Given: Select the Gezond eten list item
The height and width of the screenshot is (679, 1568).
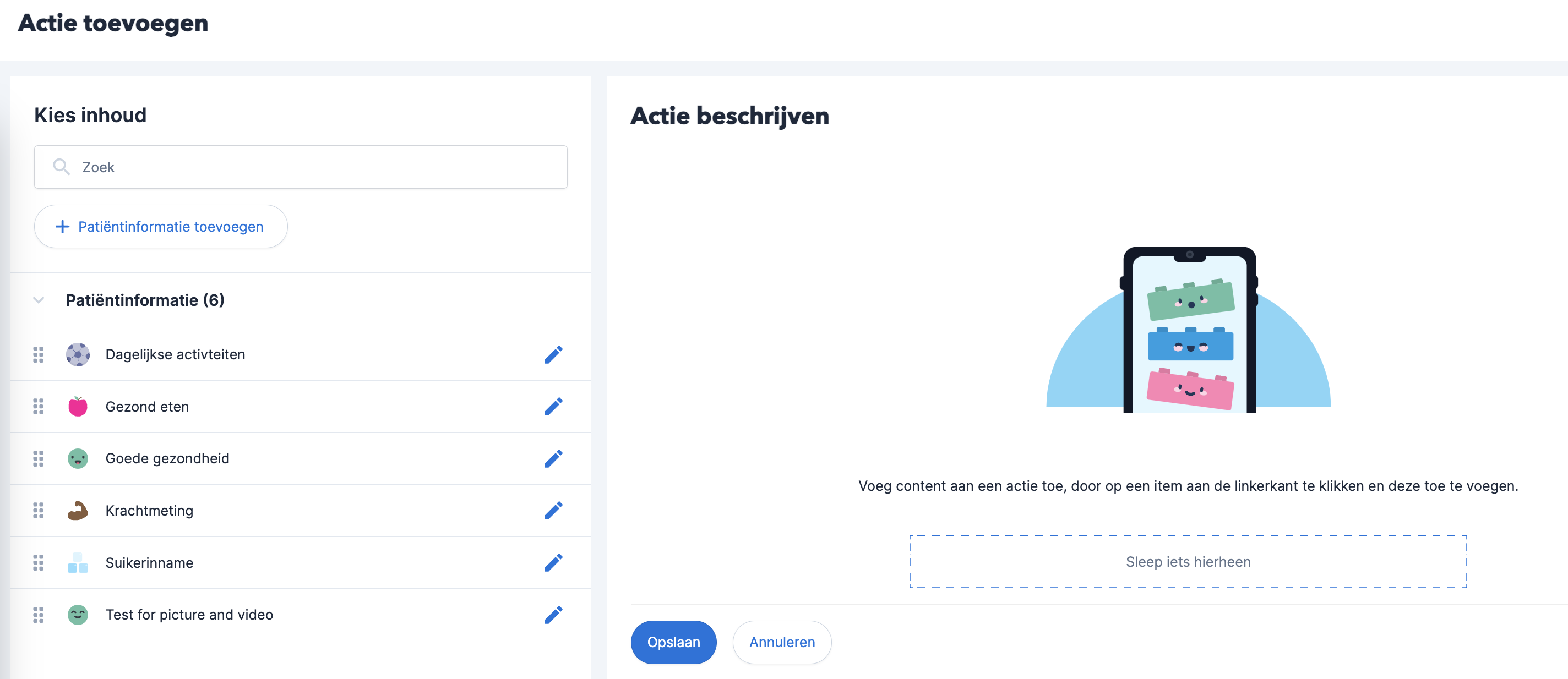Looking at the screenshot, I should tap(301, 407).
